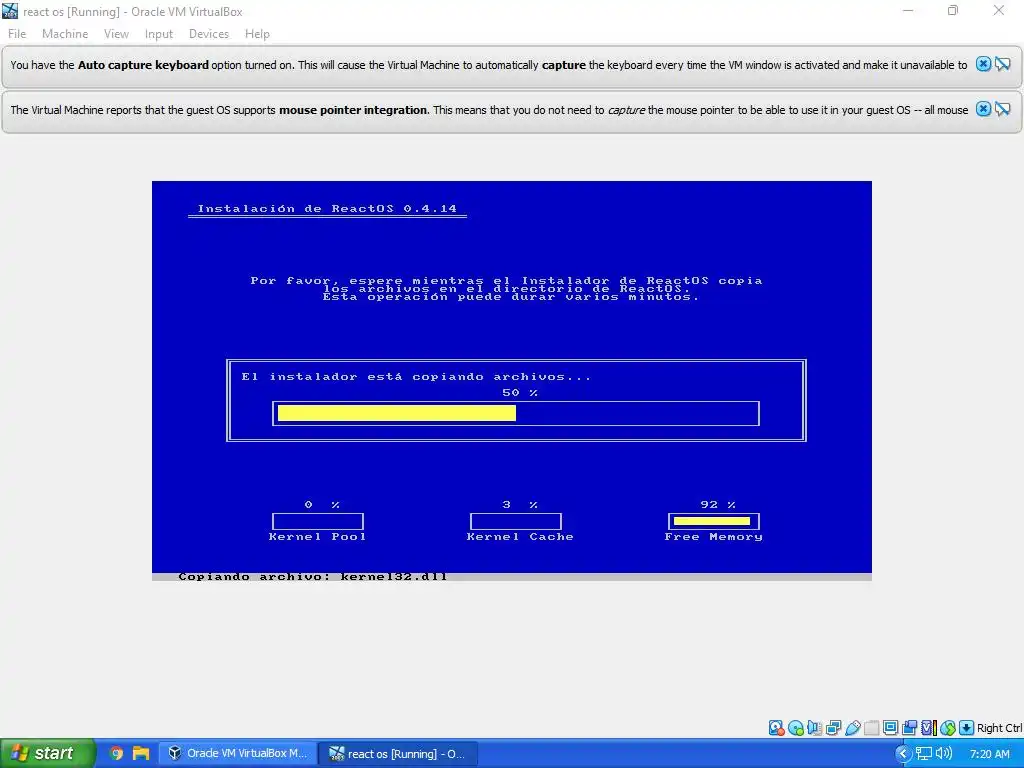
Task: Click the CPU virtualization status icon
Action: (x=929, y=728)
